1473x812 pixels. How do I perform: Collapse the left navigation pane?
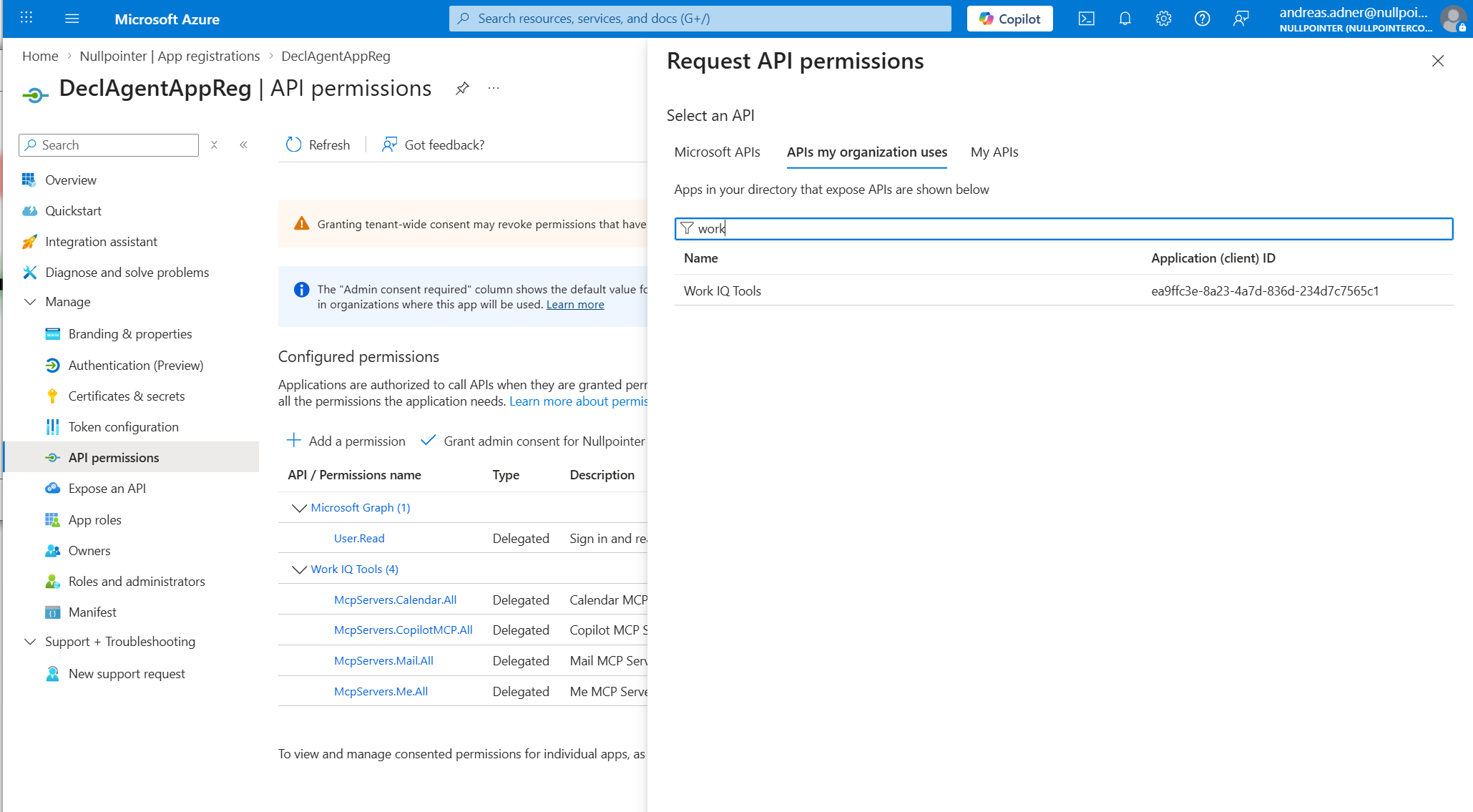pos(243,145)
